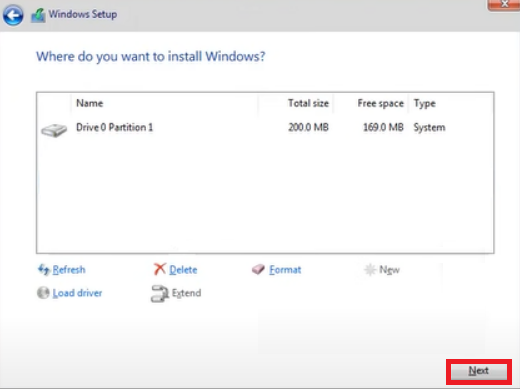Click the New partition link
The width and height of the screenshot is (520, 389).
click(389, 269)
